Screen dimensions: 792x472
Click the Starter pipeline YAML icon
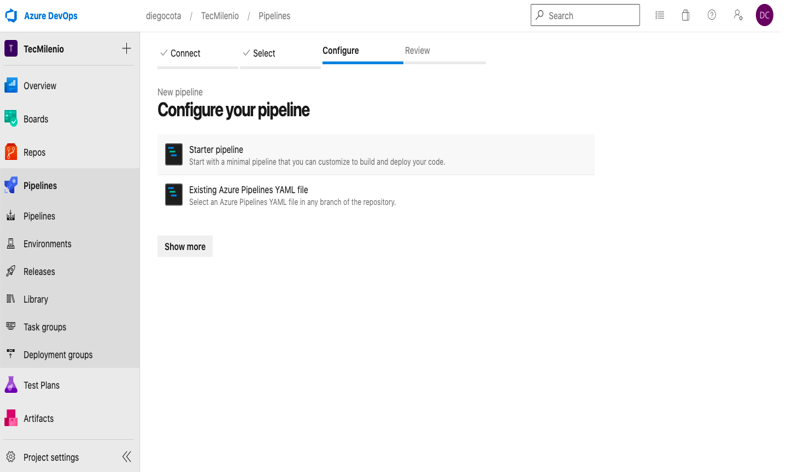(x=174, y=154)
